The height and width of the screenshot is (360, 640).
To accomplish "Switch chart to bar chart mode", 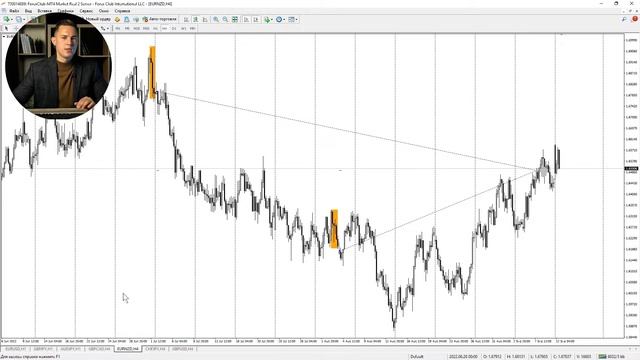I will 186,19.
